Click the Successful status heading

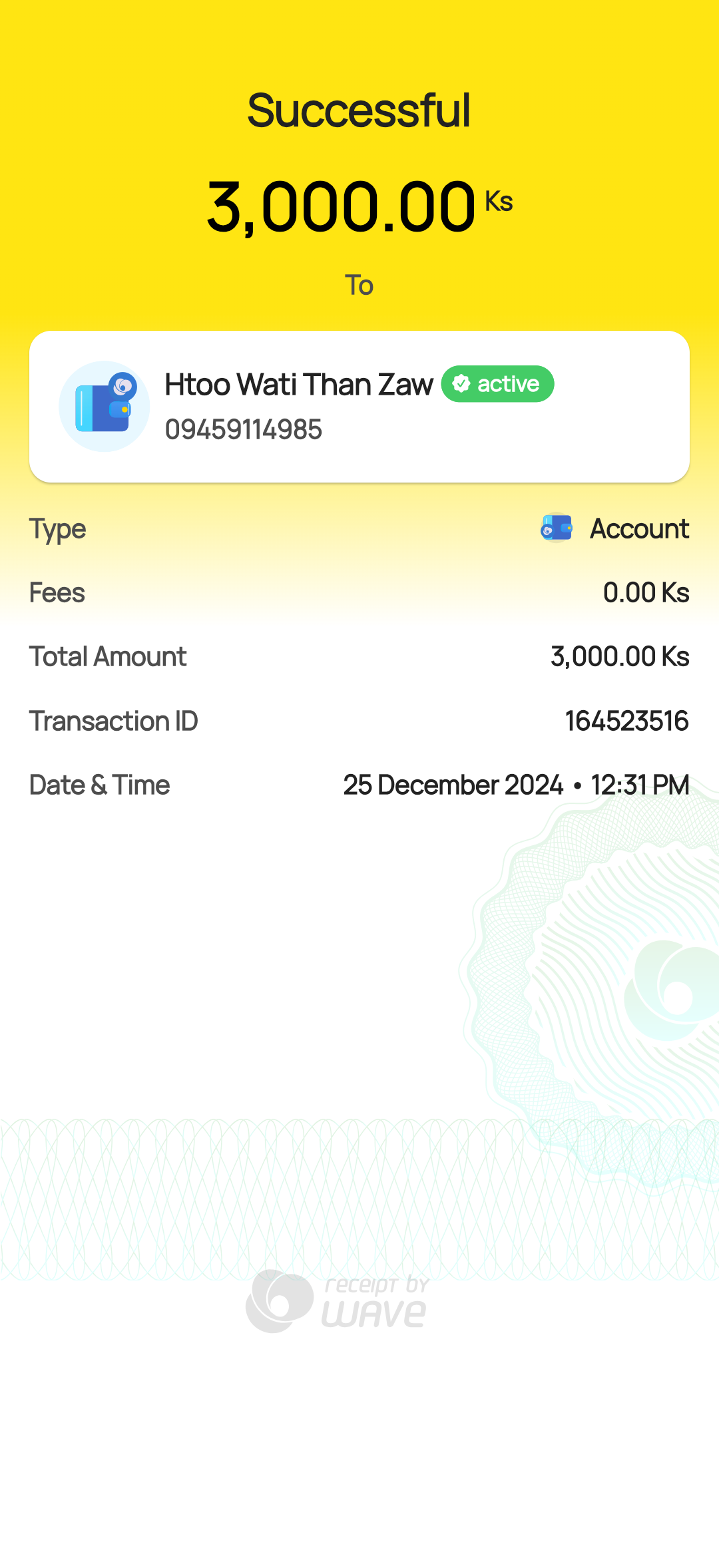click(x=359, y=110)
